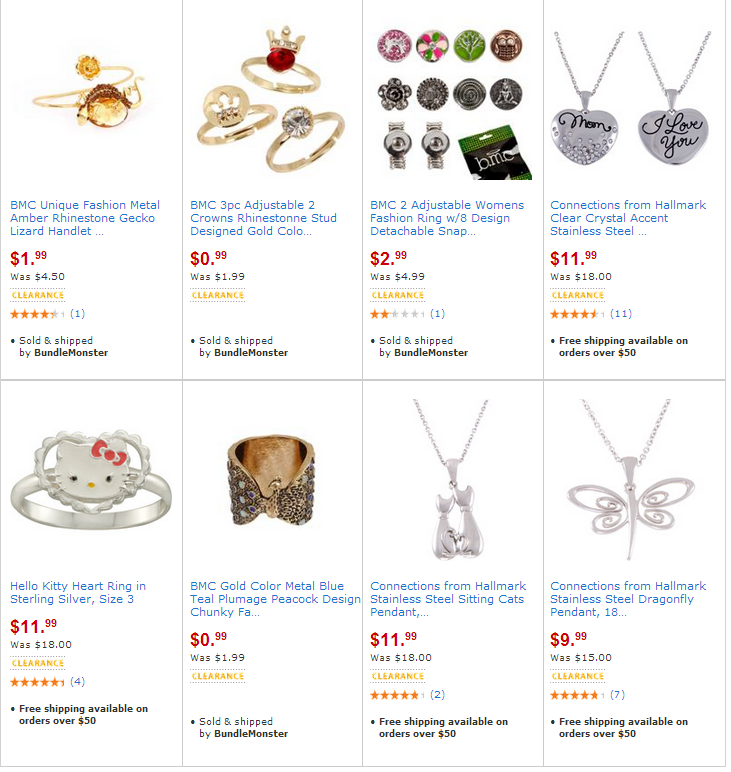
Task: Open Hallmark Stainless Steel Sitting Cats Pendant
Action: (x=448, y=599)
